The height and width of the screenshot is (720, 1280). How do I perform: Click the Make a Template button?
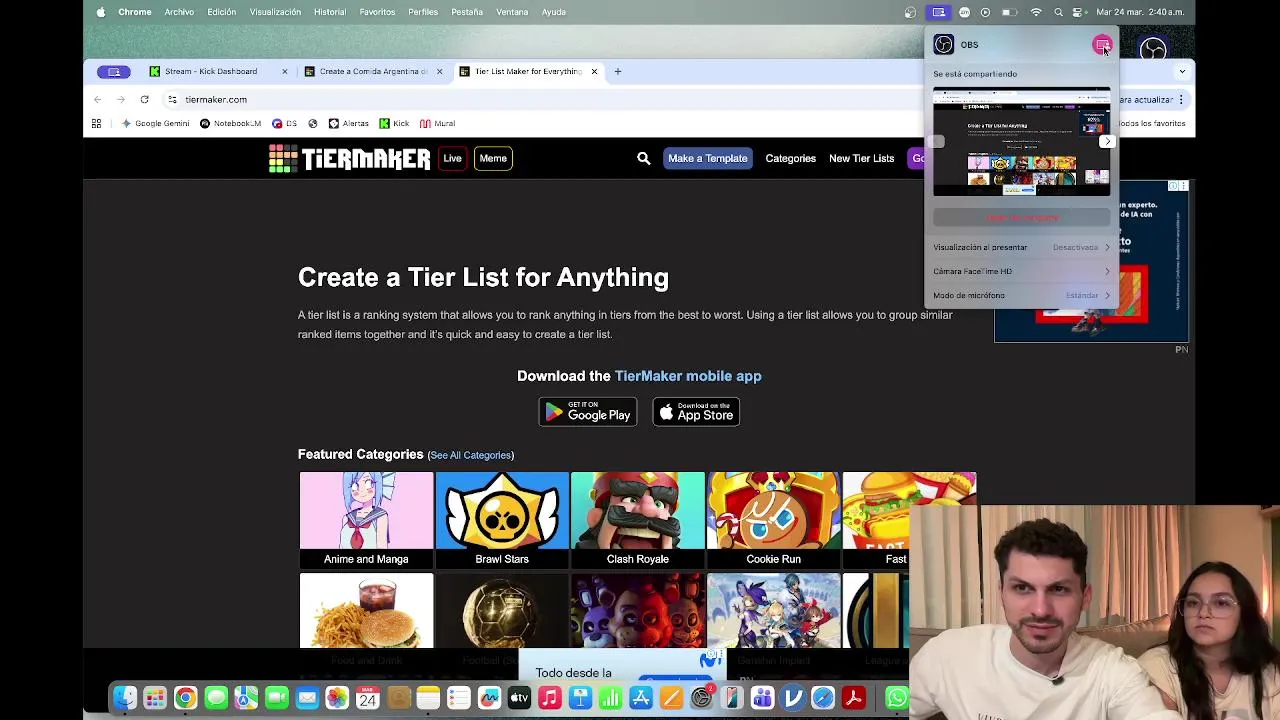click(x=707, y=158)
